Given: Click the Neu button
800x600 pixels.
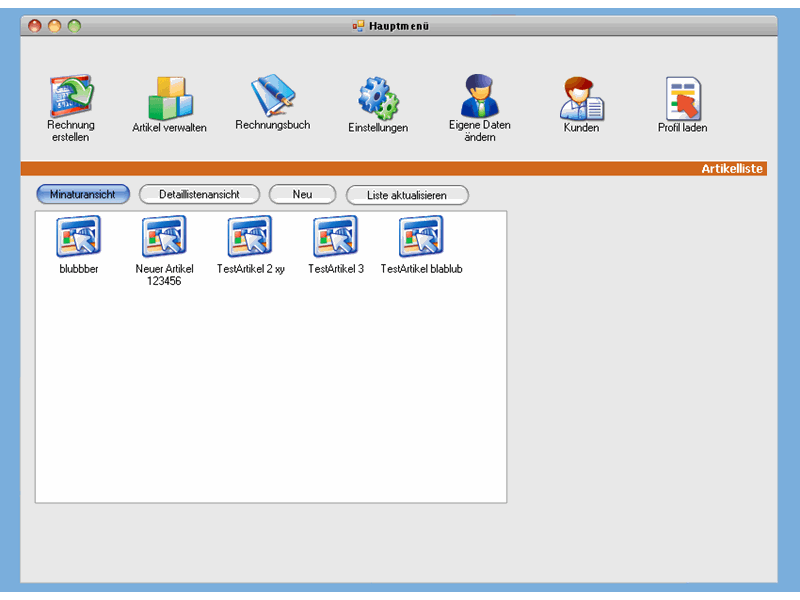Looking at the screenshot, I should tap(303, 194).
